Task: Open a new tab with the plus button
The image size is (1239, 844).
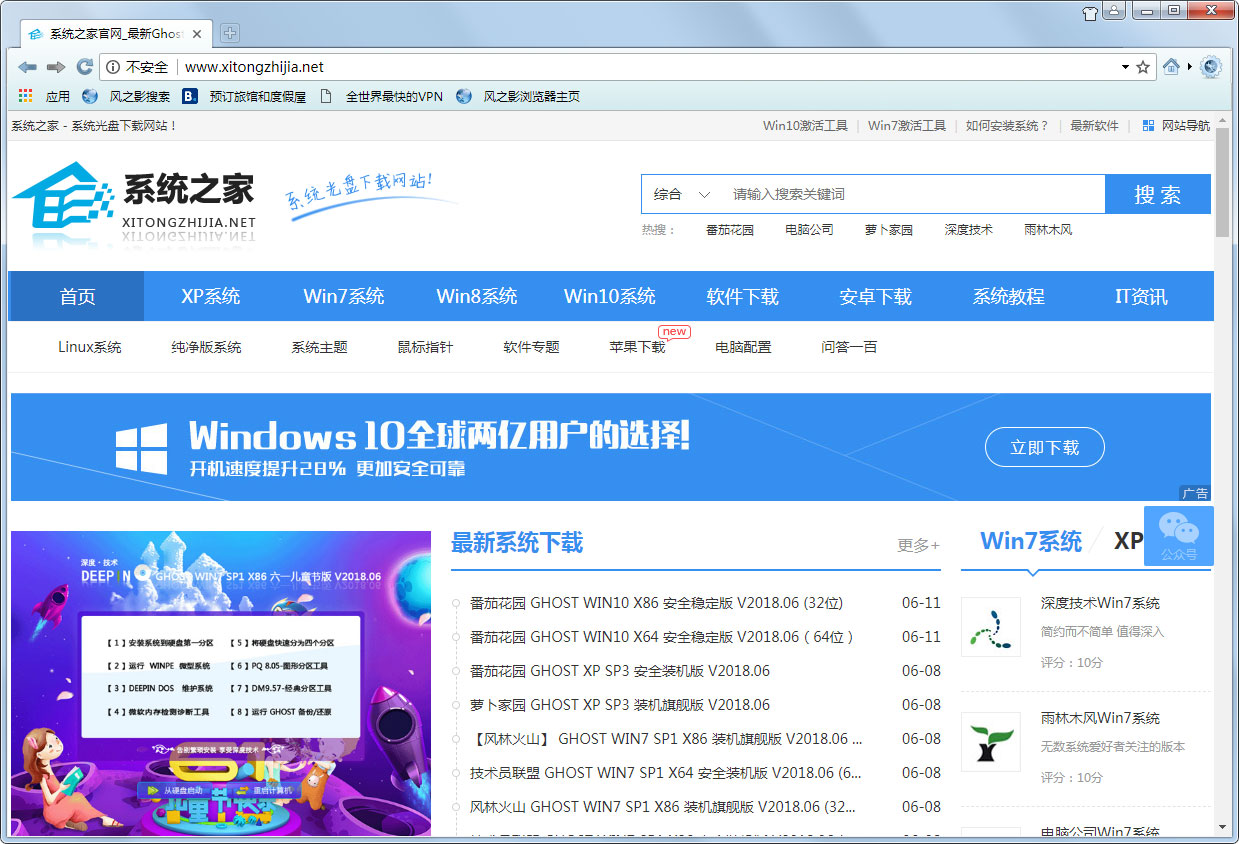Action: click(230, 33)
